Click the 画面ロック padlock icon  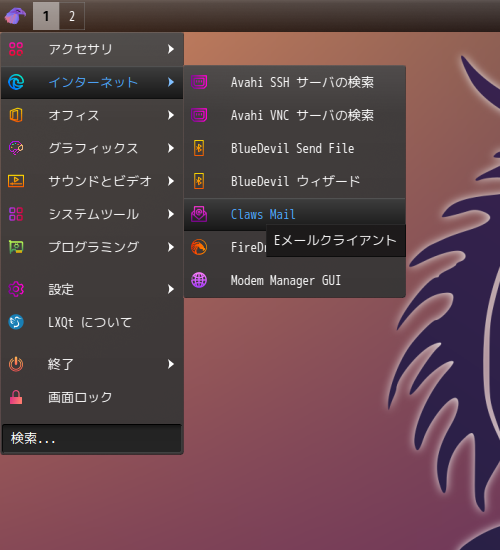point(16,397)
